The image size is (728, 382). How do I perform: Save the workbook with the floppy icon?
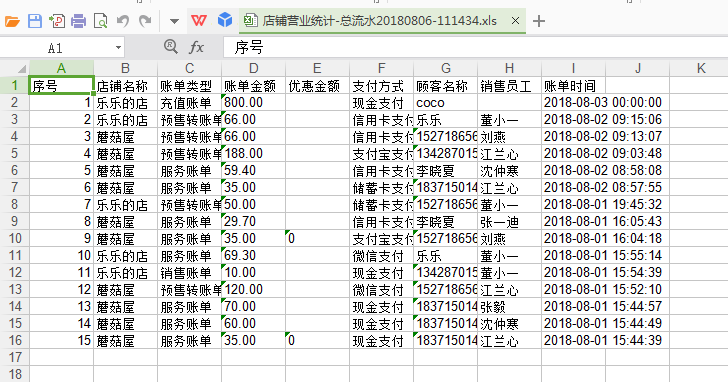(35, 21)
